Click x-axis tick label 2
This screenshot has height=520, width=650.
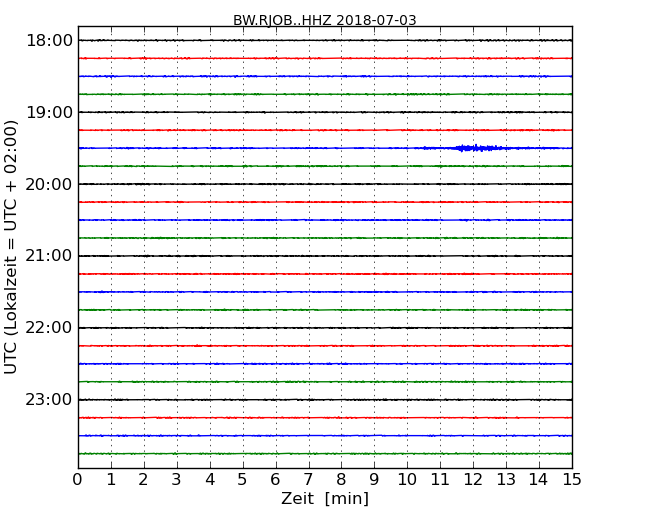143,479
